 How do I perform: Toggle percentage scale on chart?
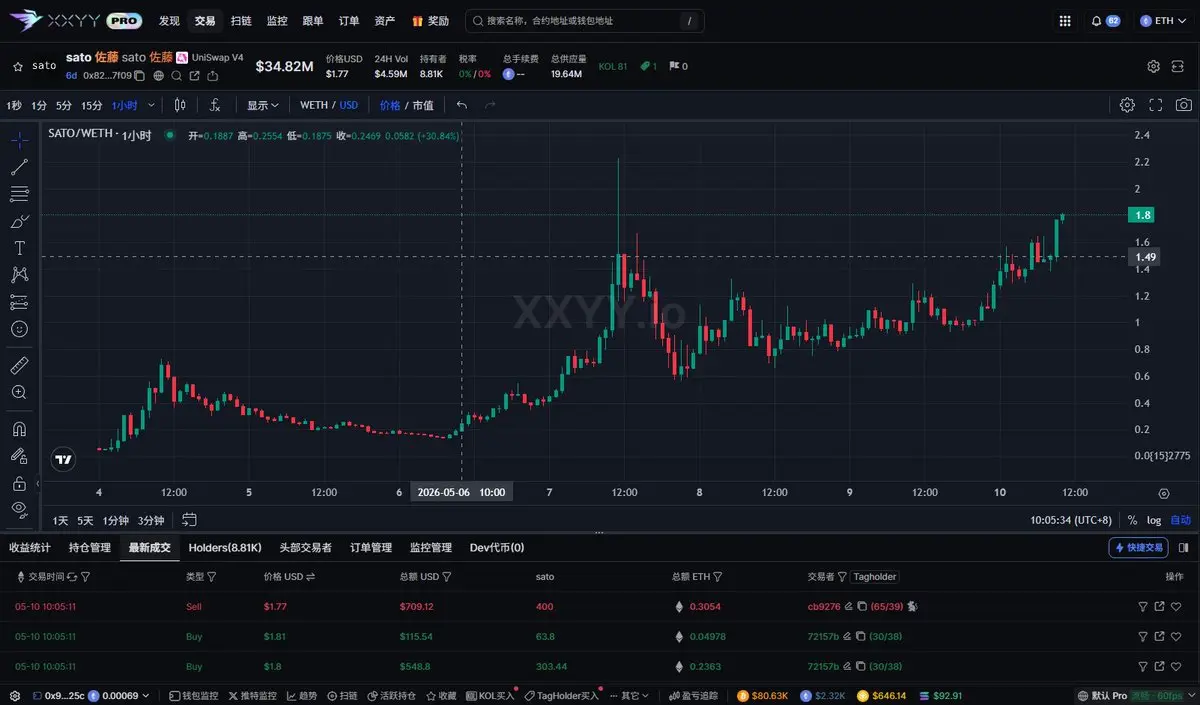(1132, 520)
